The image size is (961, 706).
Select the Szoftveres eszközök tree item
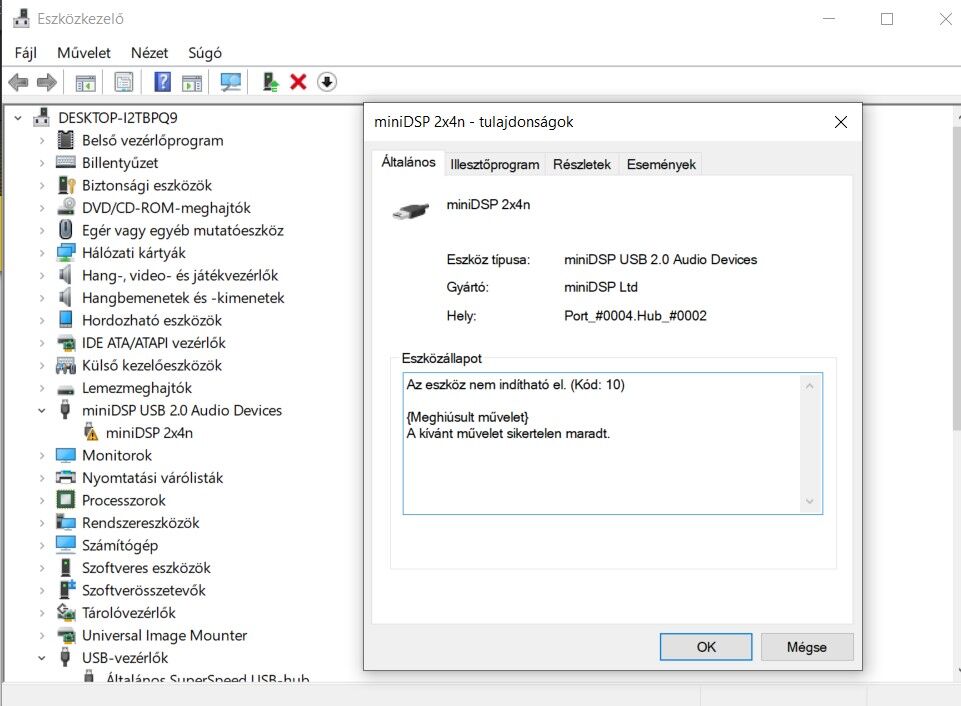coord(146,567)
